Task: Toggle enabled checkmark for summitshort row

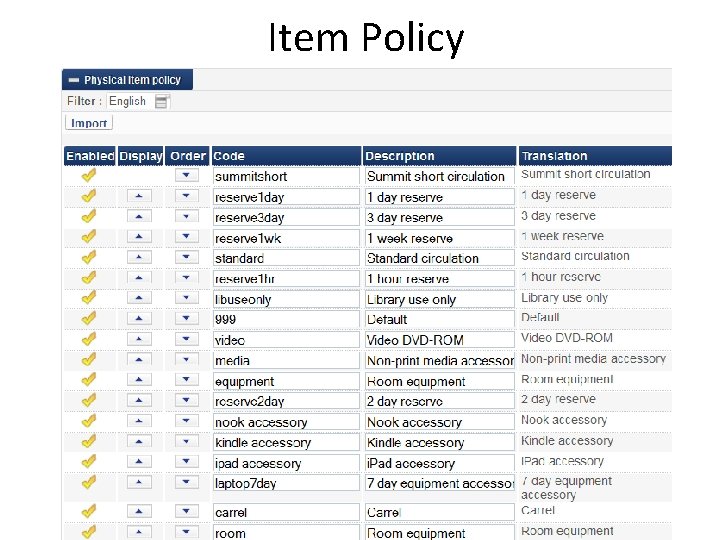Action: click(x=89, y=175)
